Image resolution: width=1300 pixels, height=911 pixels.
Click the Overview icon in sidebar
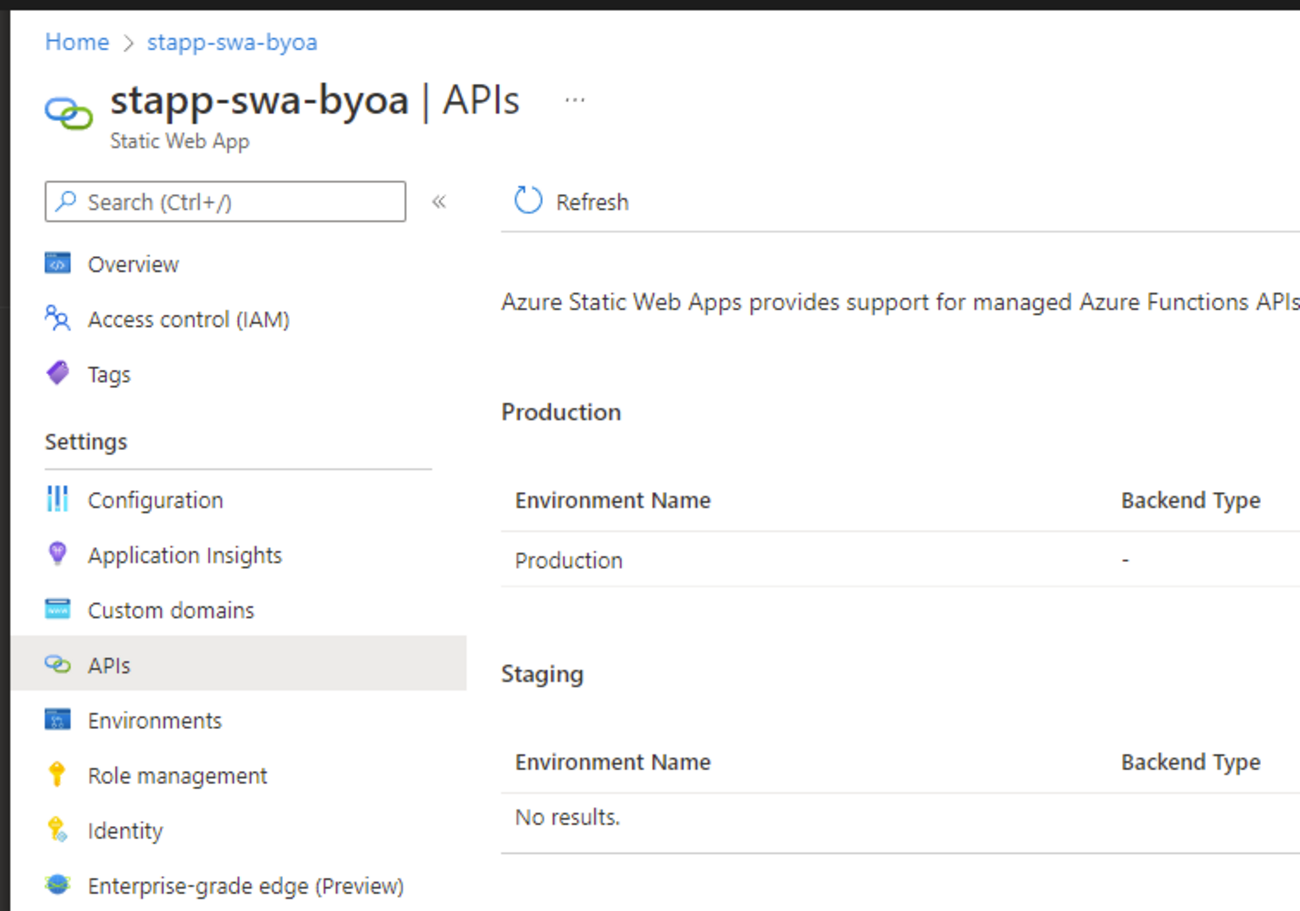(58, 264)
